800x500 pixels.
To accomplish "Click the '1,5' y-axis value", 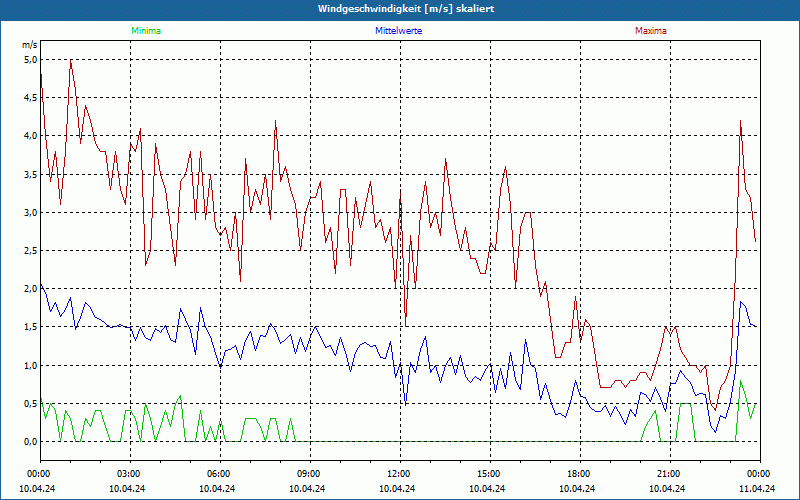I will point(31,327).
